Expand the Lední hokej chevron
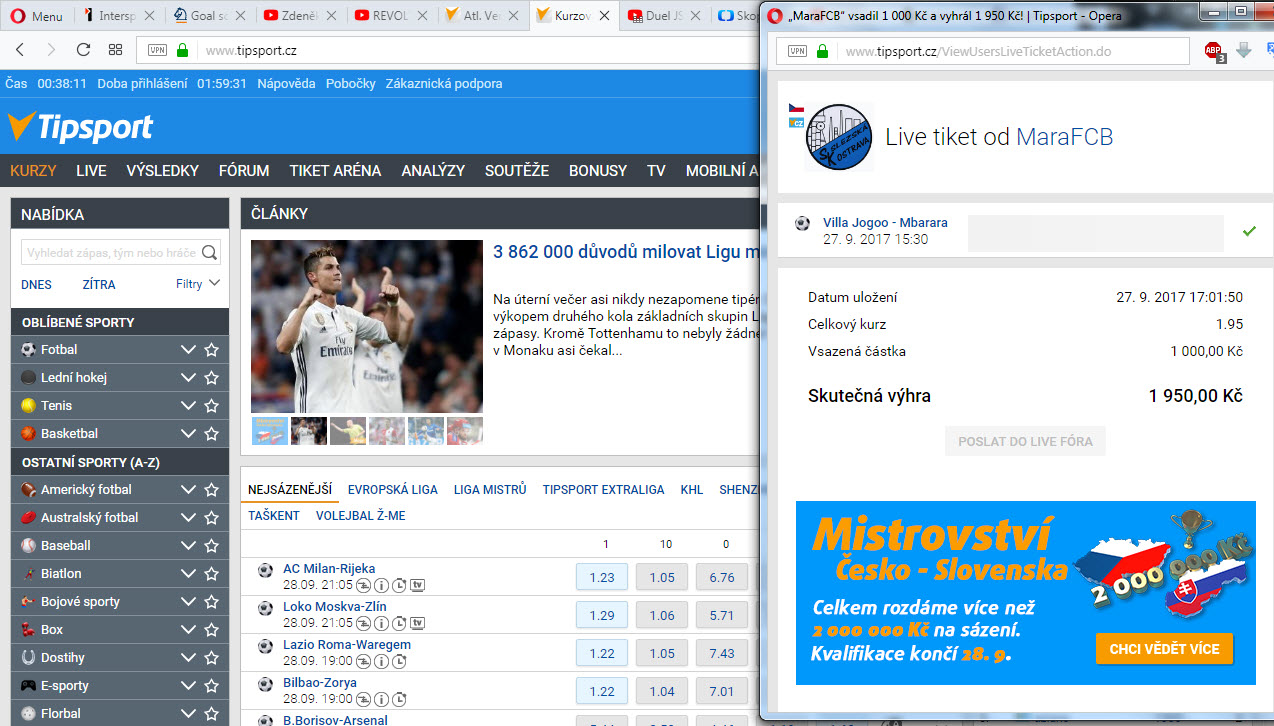Screen dimensions: 1274x726 pos(188,378)
